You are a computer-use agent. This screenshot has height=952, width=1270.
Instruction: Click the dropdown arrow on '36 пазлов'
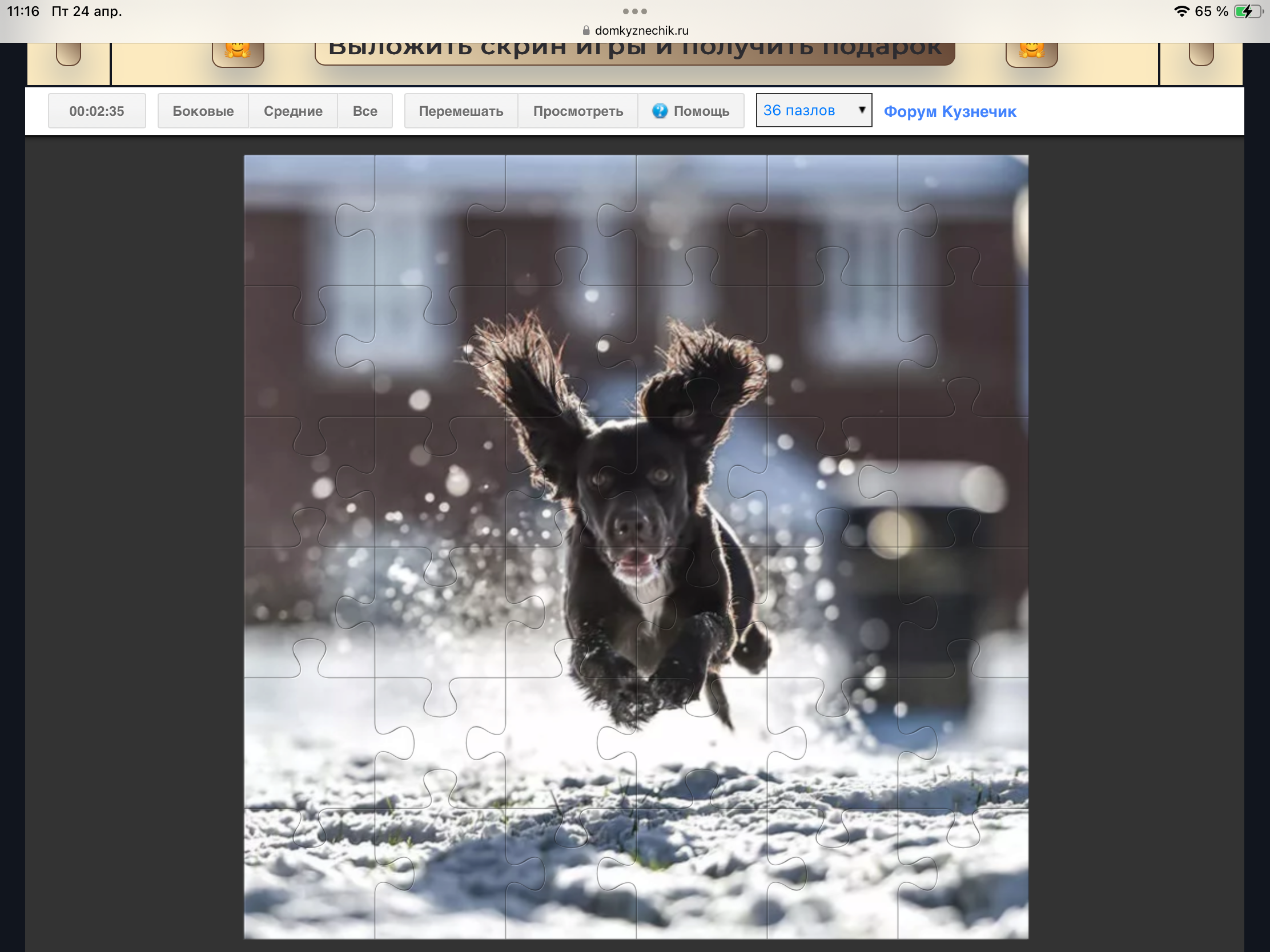tap(861, 110)
